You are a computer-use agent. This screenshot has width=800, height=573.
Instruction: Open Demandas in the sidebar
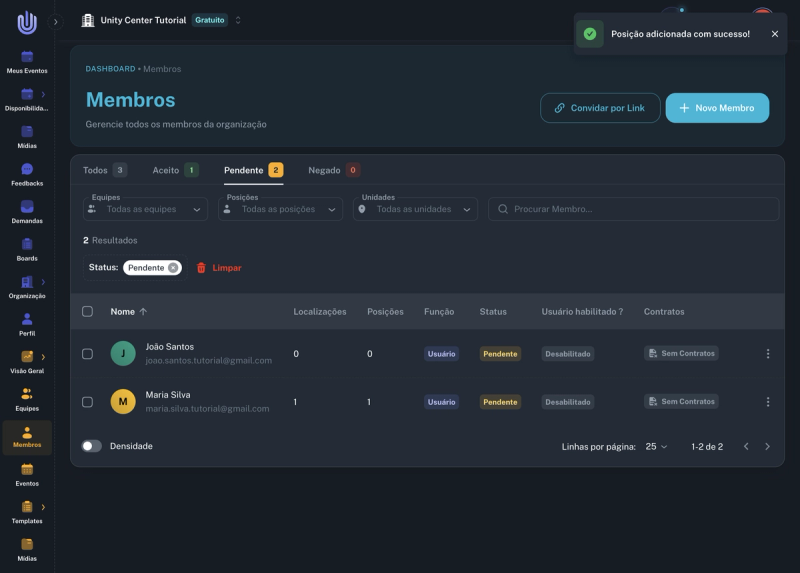27,212
